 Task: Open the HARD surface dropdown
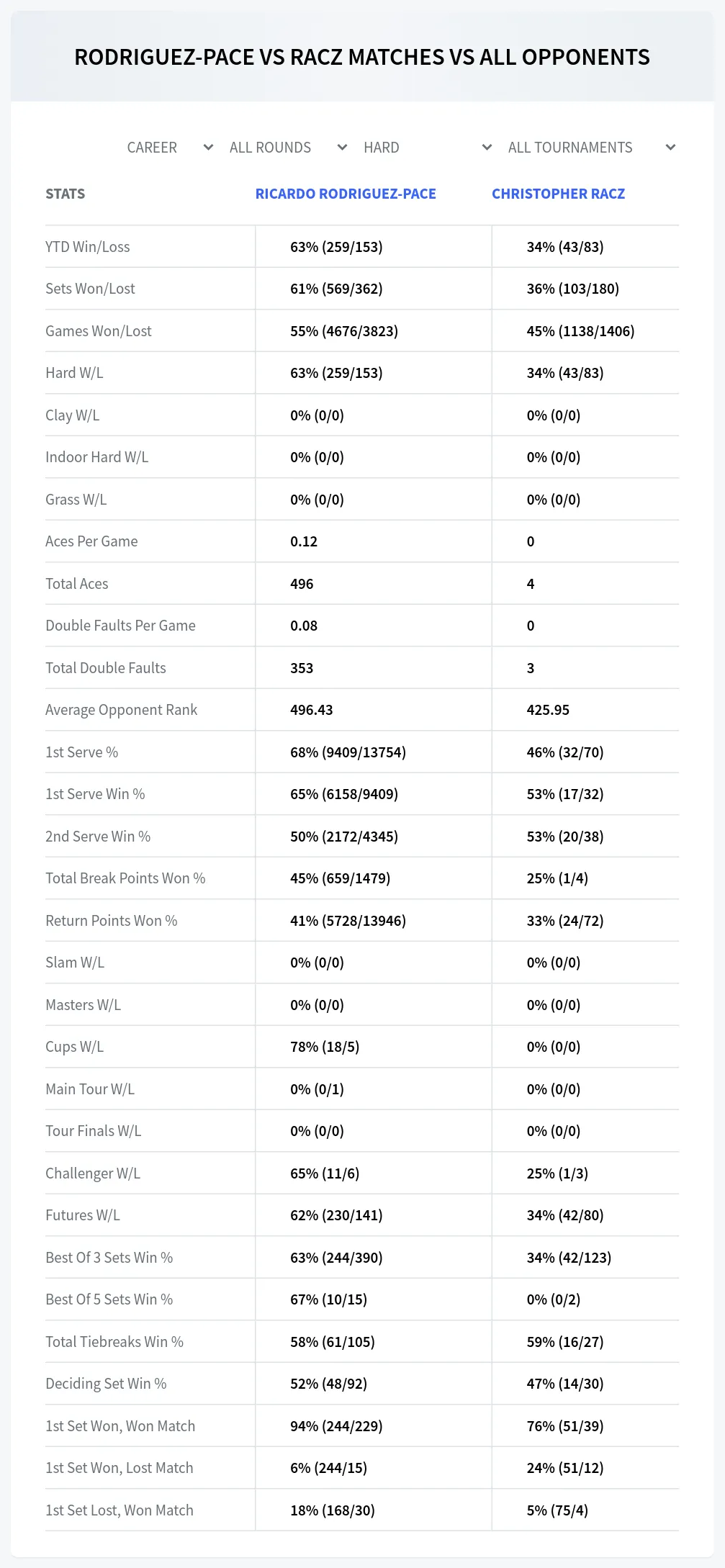pyautogui.click(x=428, y=148)
